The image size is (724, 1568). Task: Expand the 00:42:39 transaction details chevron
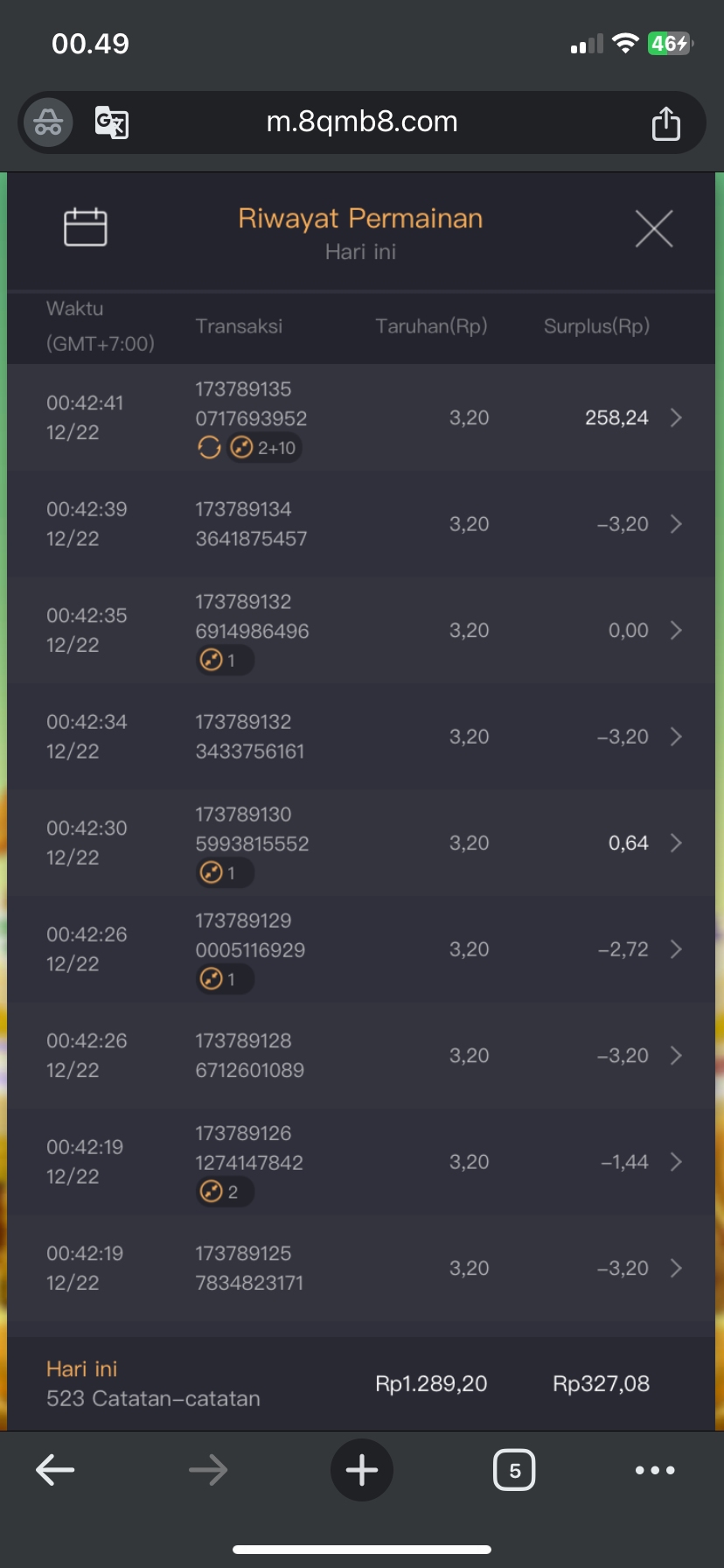676,524
